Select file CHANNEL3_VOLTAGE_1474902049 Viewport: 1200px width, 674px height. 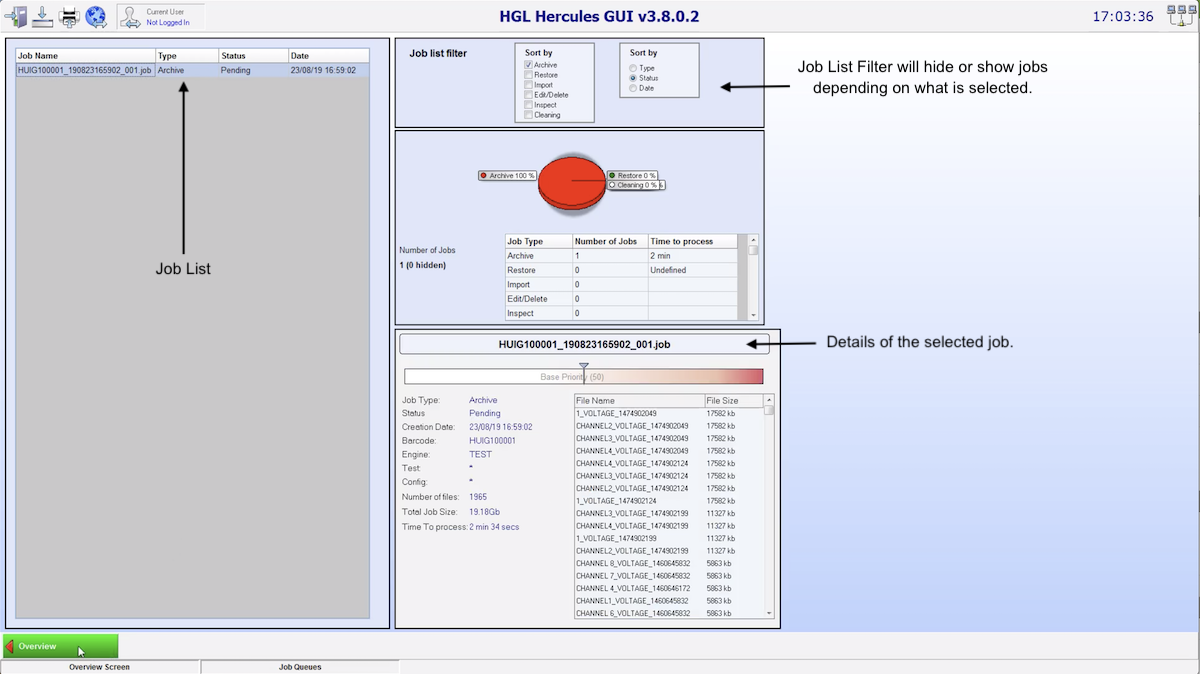pyautogui.click(x=632, y=438)
